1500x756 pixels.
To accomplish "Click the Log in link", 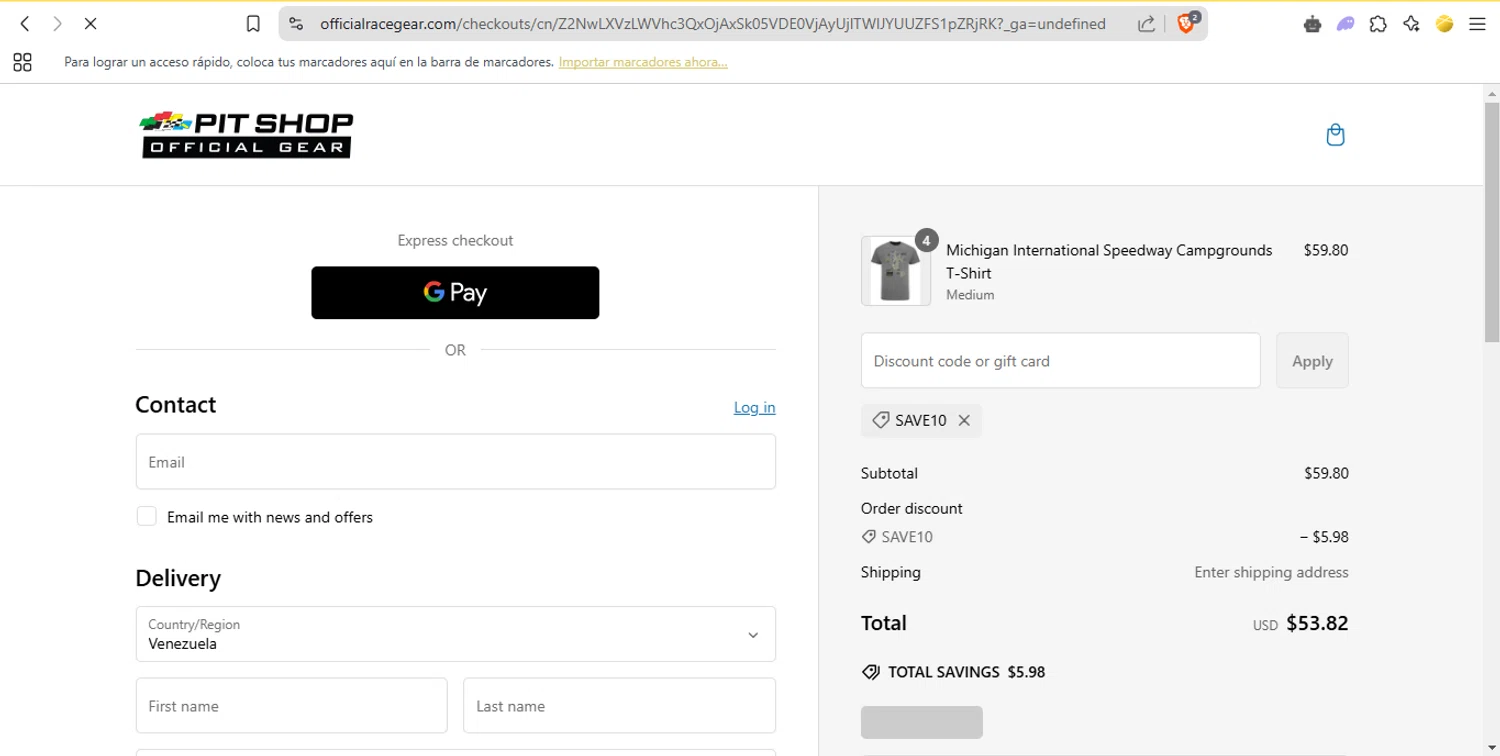I will (754, 407).
